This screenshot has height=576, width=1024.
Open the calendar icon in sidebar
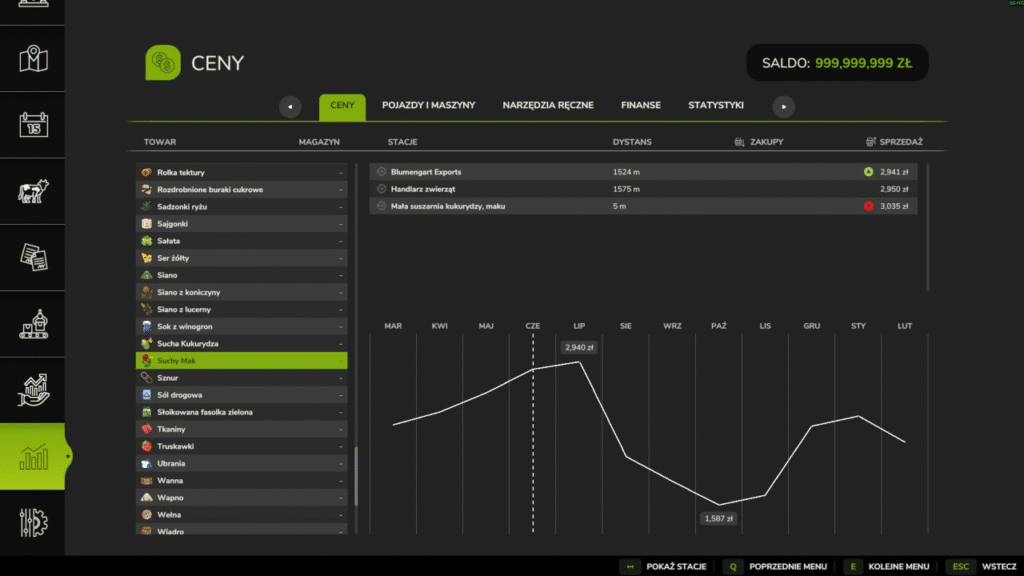point(33,125)
